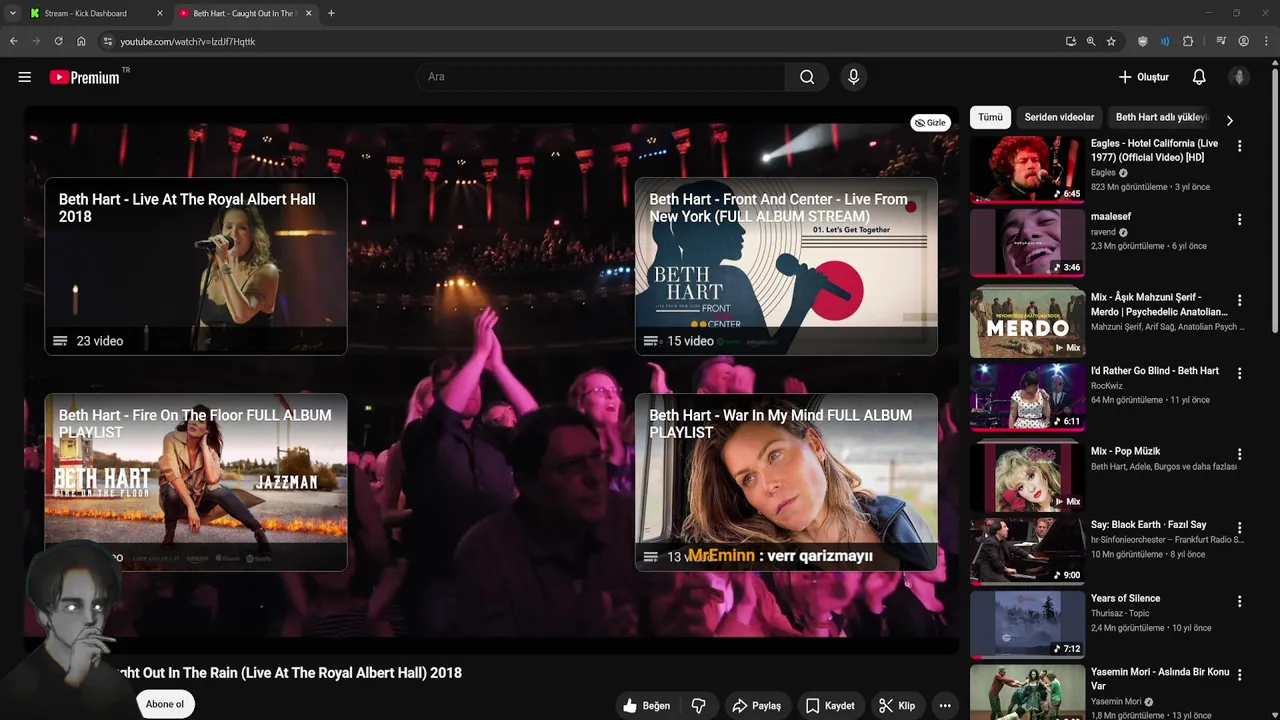The height and width of the screenshot is (720, 1280).
Task: Subscribe with Abone ol button
Action: point(165,704)
